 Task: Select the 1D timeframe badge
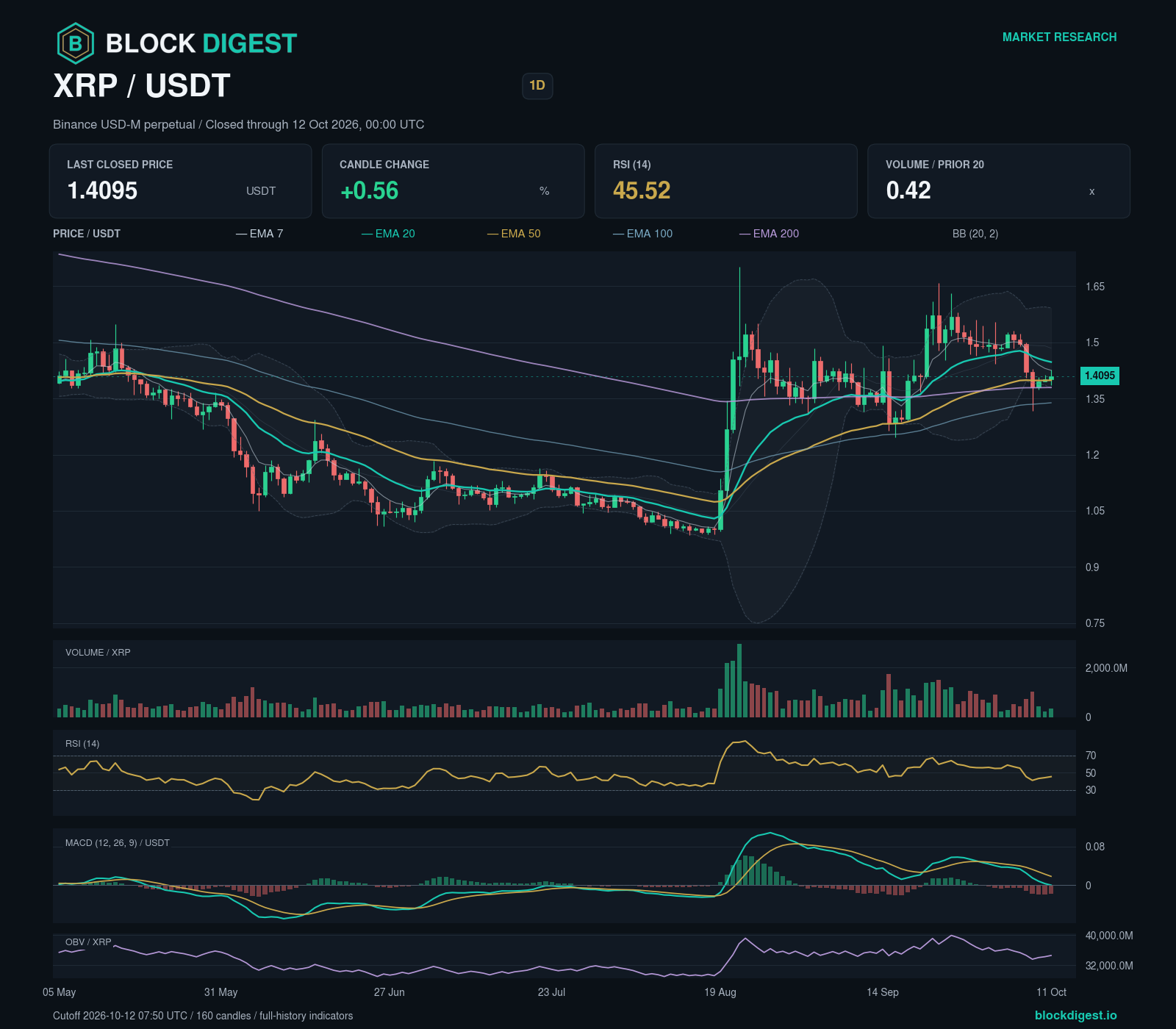click(537, 85)
